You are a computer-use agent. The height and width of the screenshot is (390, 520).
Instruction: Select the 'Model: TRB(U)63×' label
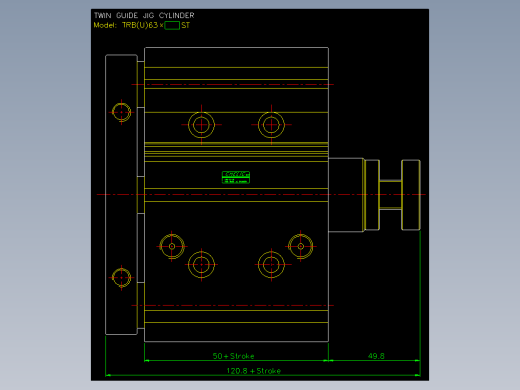point(128,25)
